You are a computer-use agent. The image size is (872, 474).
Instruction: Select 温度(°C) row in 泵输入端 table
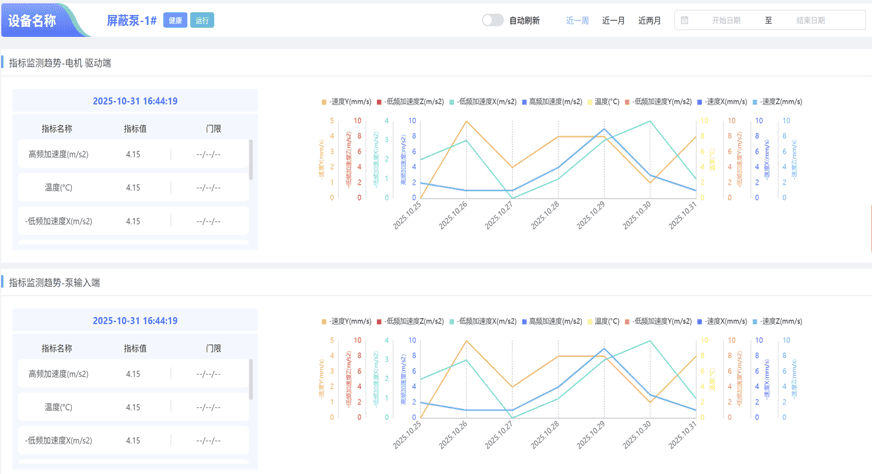(x=132, y=407)
